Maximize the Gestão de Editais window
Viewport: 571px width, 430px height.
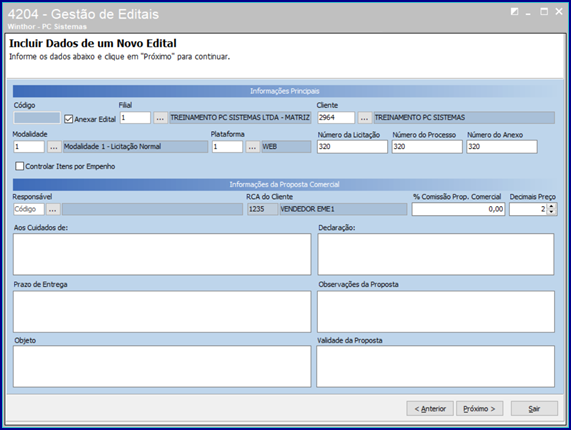point(544,12)
